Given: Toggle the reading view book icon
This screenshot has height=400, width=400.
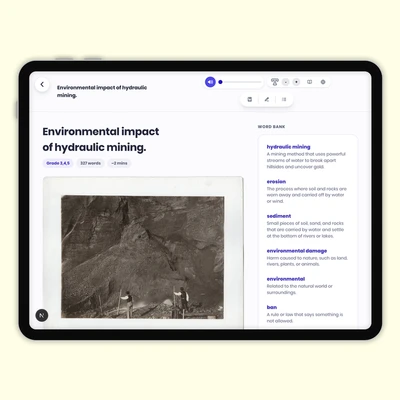Looking at the screenshot, I should 310,82.
